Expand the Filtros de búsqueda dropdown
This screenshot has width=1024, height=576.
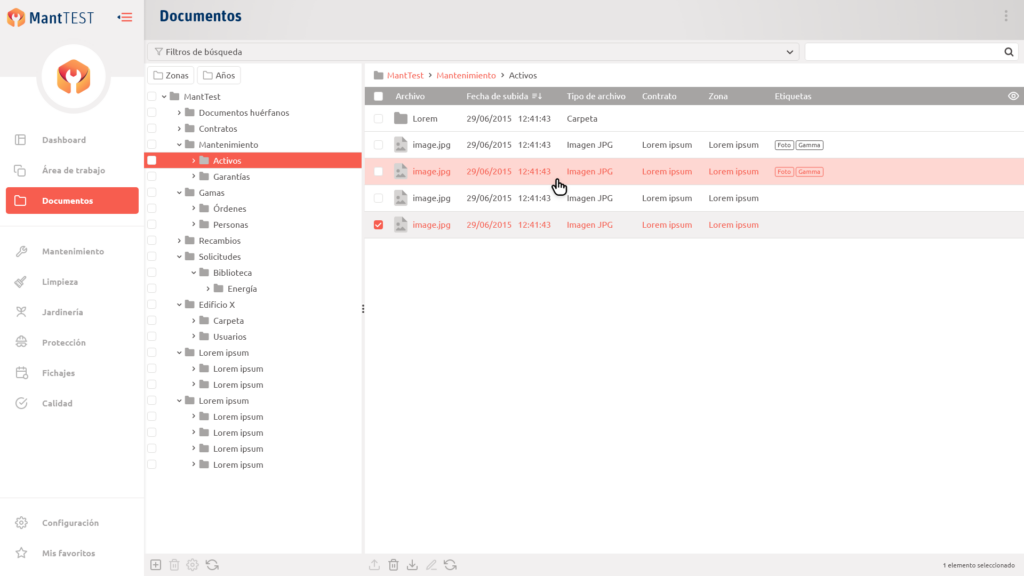[x=789, y=52]
